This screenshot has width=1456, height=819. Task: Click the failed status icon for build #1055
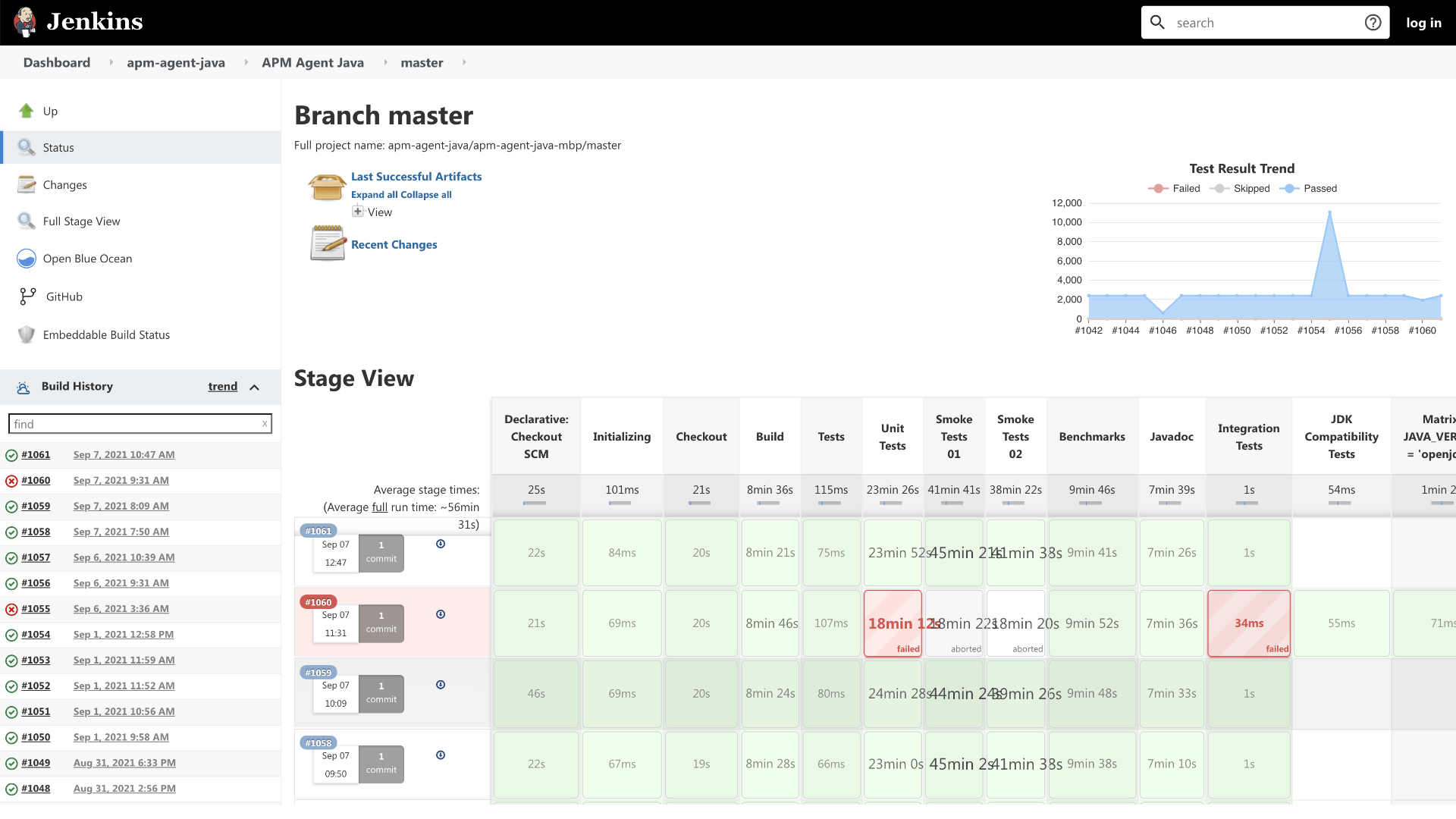coord(11,609)
